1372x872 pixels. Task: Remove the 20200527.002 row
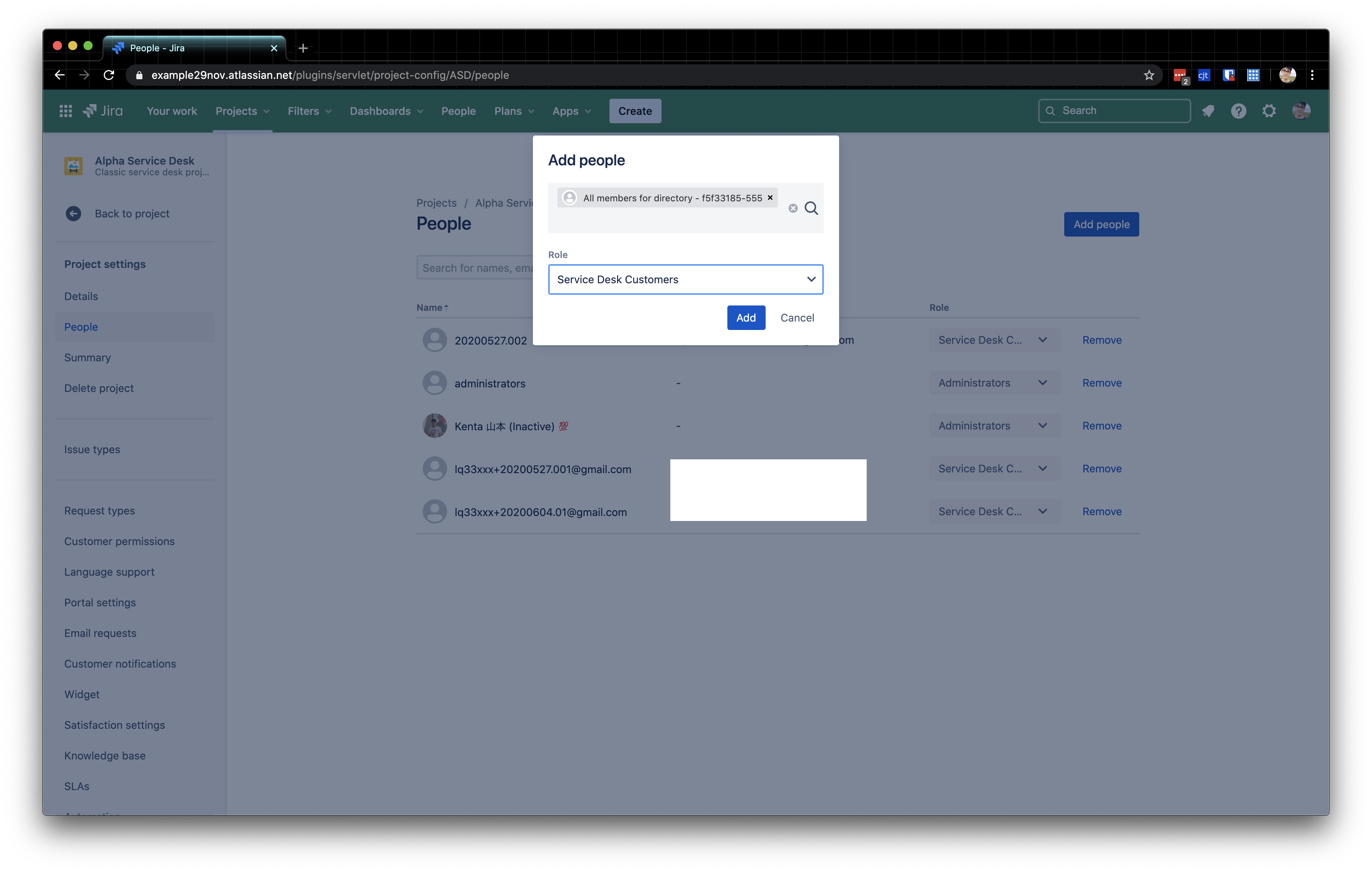1101,340
